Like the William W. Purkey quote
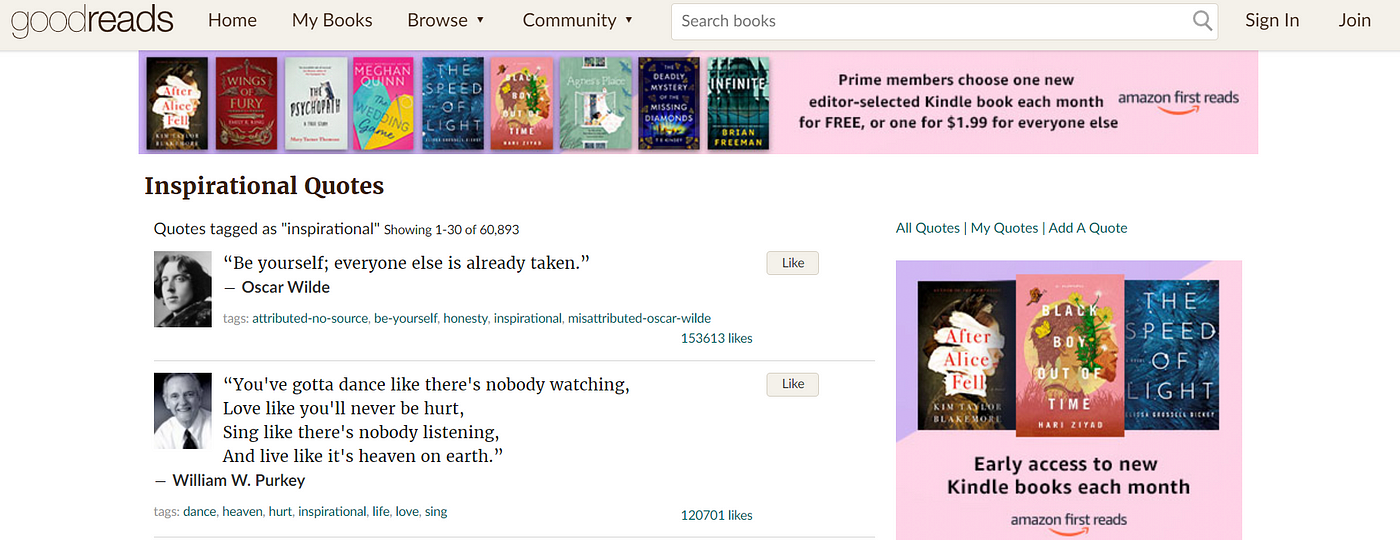Screen dimensions: 1400x540 tap(792, 384)
